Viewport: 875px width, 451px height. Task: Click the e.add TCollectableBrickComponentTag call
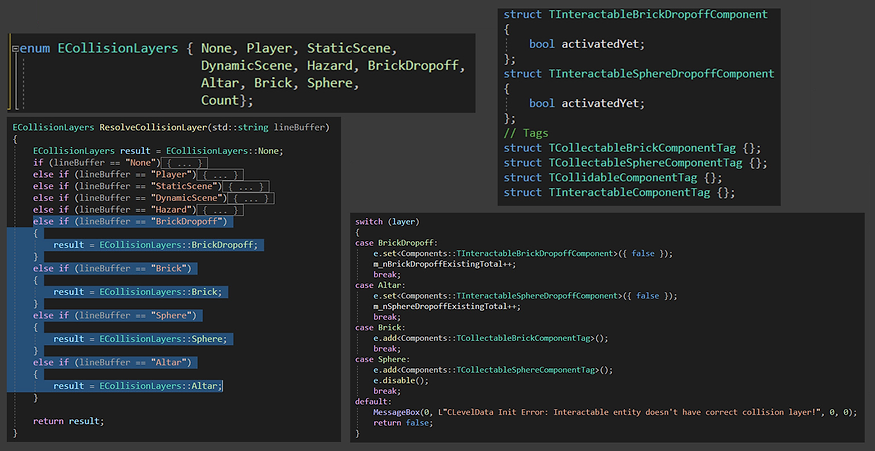coord(491,338)
